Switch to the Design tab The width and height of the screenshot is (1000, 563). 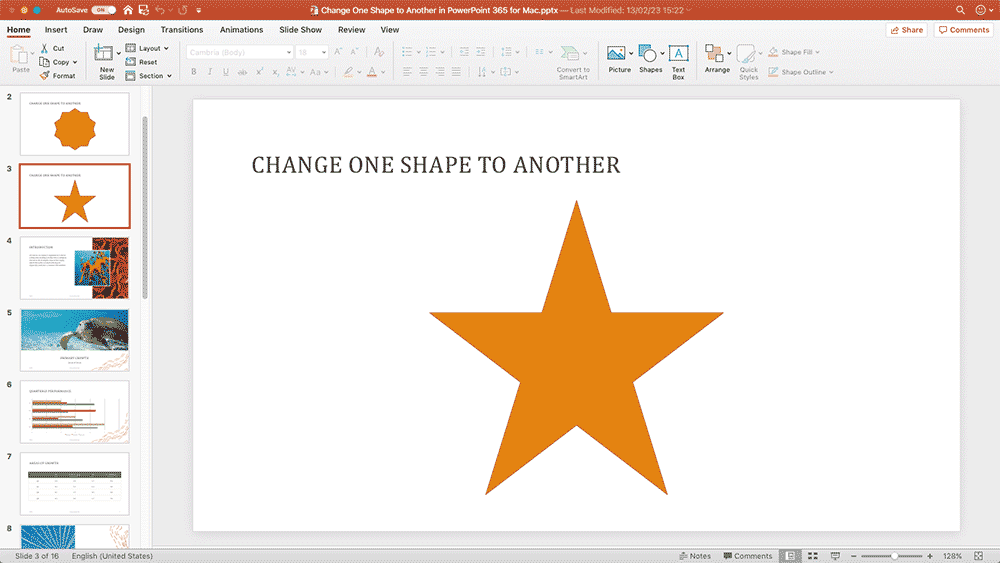131,30
